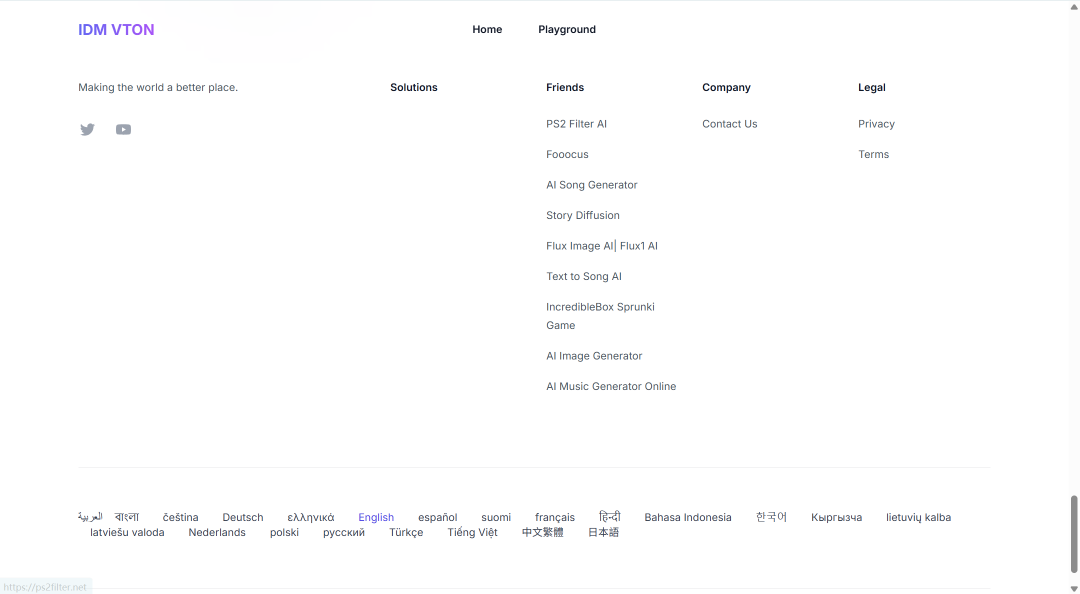Switch language to Bahasa Indonesia

pos(688,518)
